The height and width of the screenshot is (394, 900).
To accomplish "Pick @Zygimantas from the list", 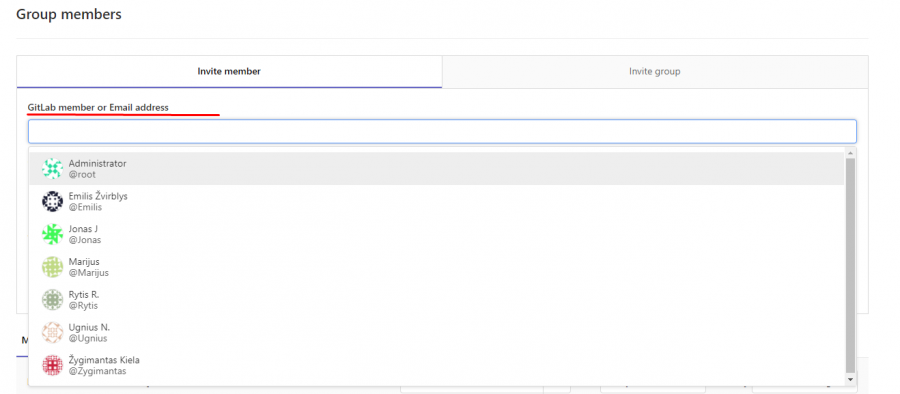I will [436, 365].
